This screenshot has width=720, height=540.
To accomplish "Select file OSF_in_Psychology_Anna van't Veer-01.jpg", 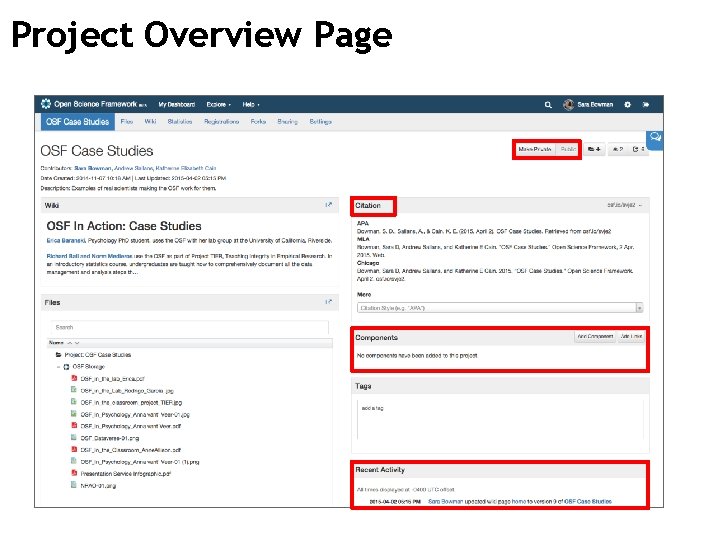I will pos(135,414).
